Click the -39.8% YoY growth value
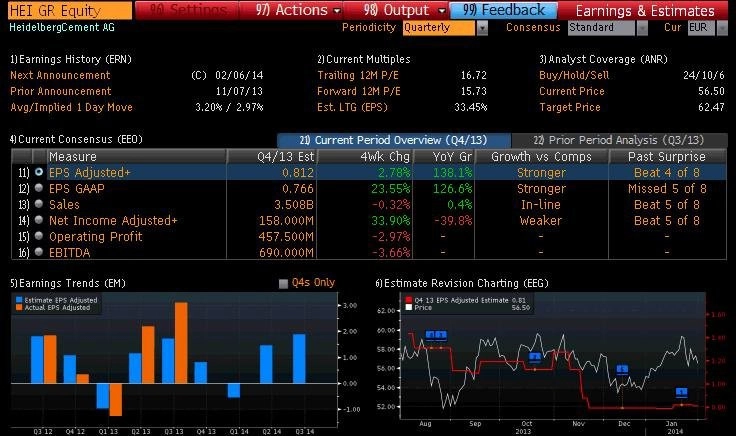Screen dimensions: 736x436 coord(453,221)
